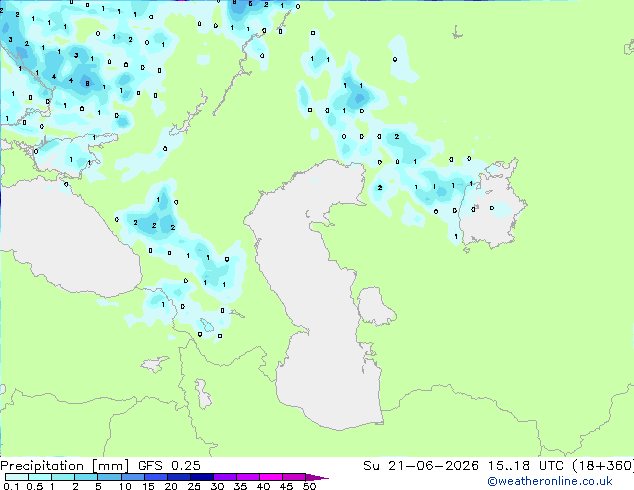Select the 45–50 mm legend color swatch

tap(294, 477)
